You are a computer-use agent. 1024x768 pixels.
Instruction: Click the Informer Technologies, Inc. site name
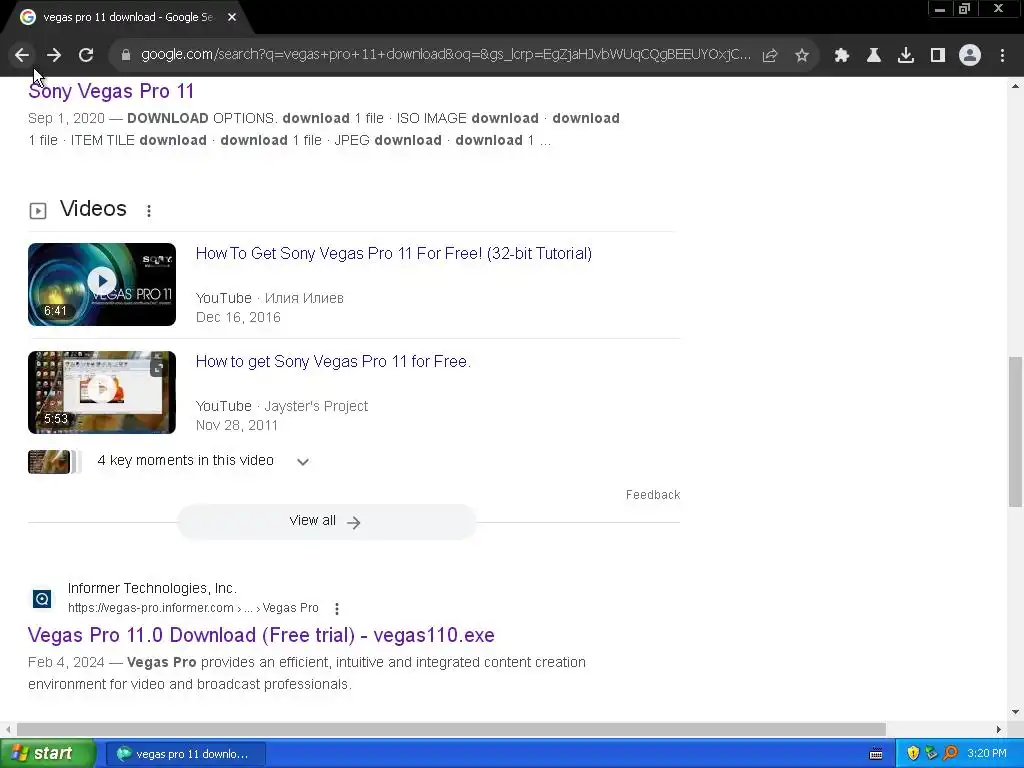pyautogui.click(x=152, y=588)
